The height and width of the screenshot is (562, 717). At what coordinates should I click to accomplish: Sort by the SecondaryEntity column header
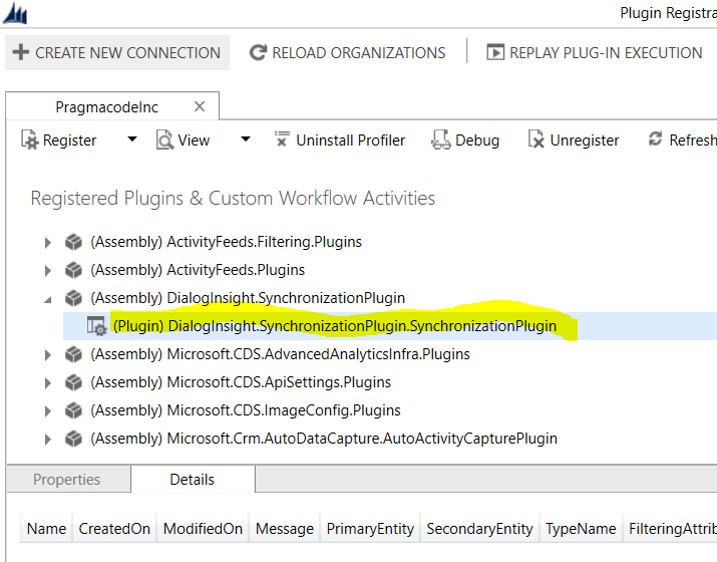(480, 529)
